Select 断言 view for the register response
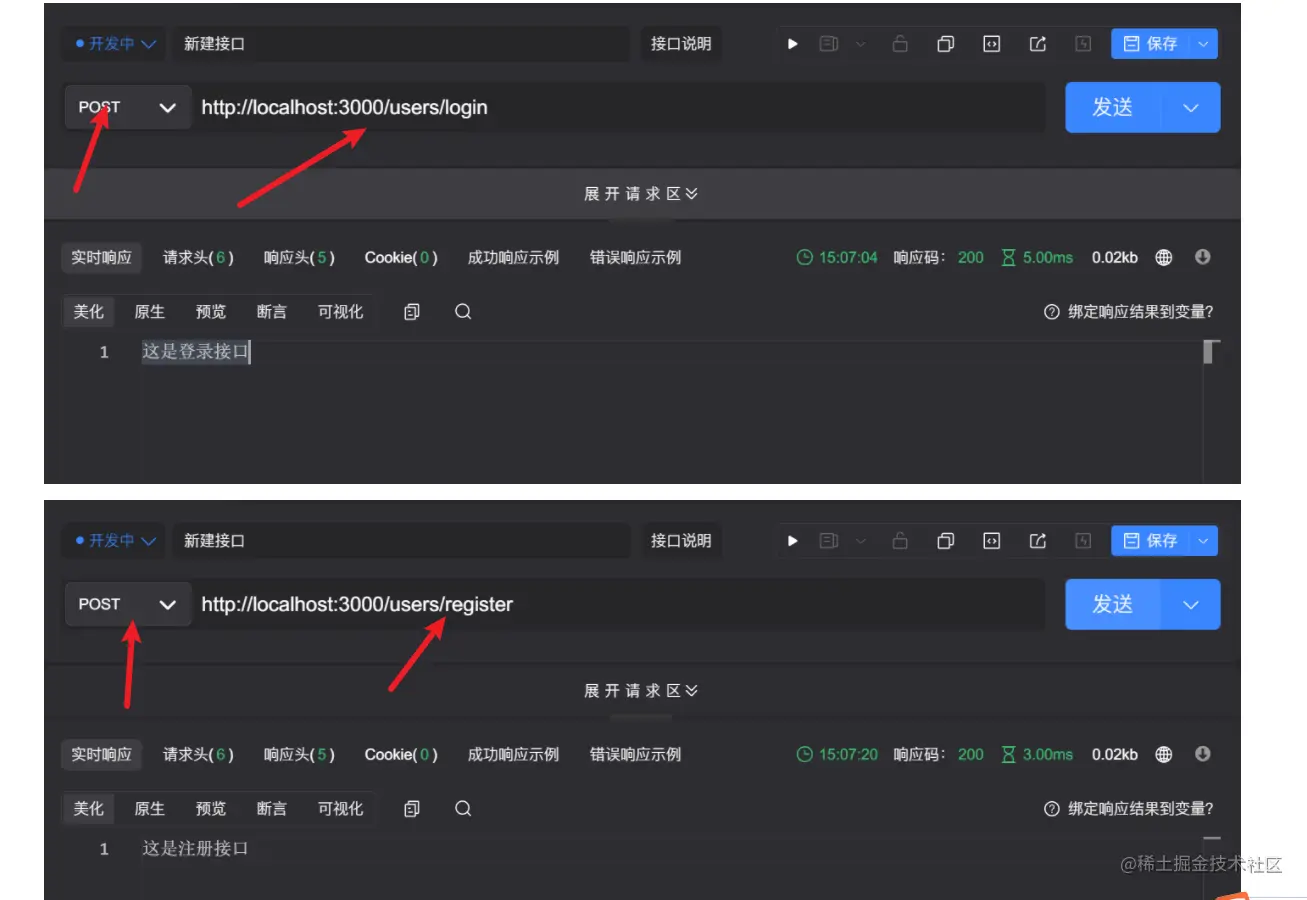This screenshot has height=900, width=1307. [272, 809]
